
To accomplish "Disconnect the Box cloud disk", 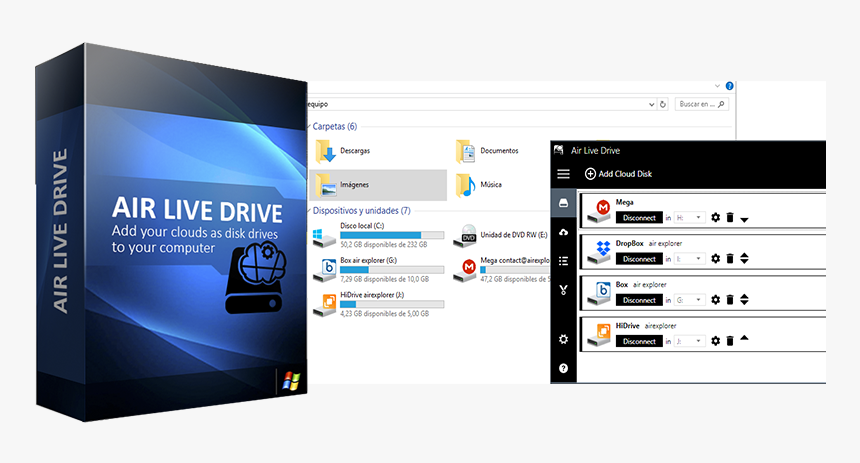I will (639, 300).
